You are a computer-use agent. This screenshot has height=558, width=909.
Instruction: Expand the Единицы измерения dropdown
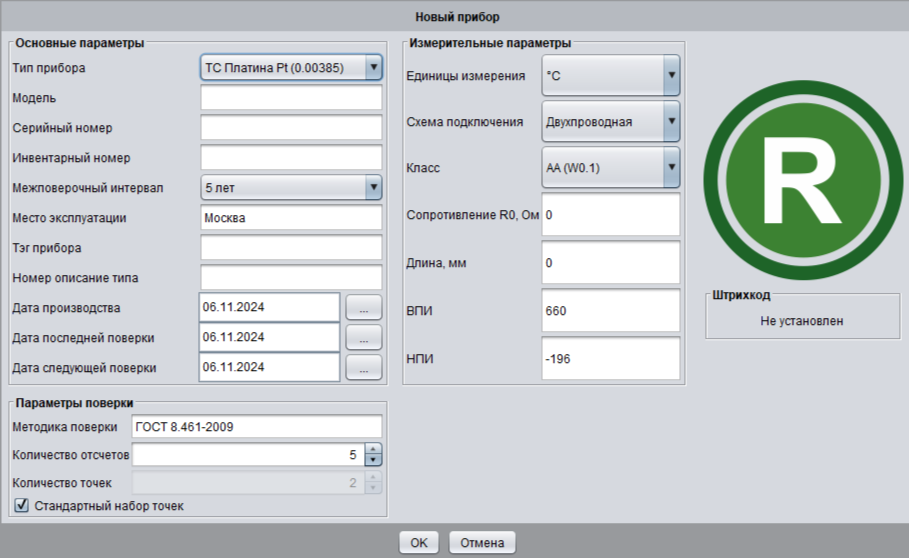pyautogui.click(x=671, y=75)
